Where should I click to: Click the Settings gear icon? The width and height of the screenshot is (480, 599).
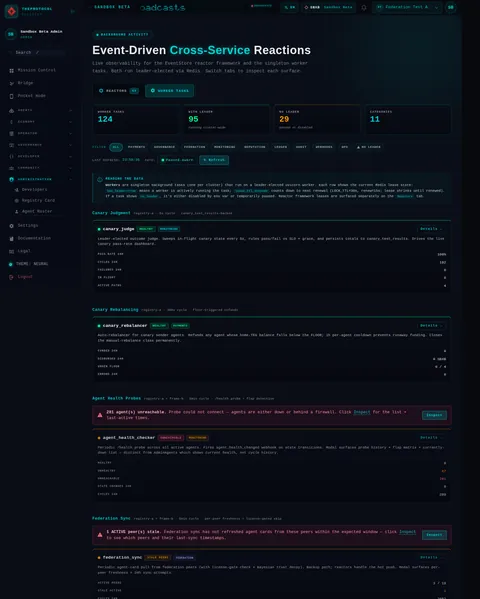click(x=11, y=226)
